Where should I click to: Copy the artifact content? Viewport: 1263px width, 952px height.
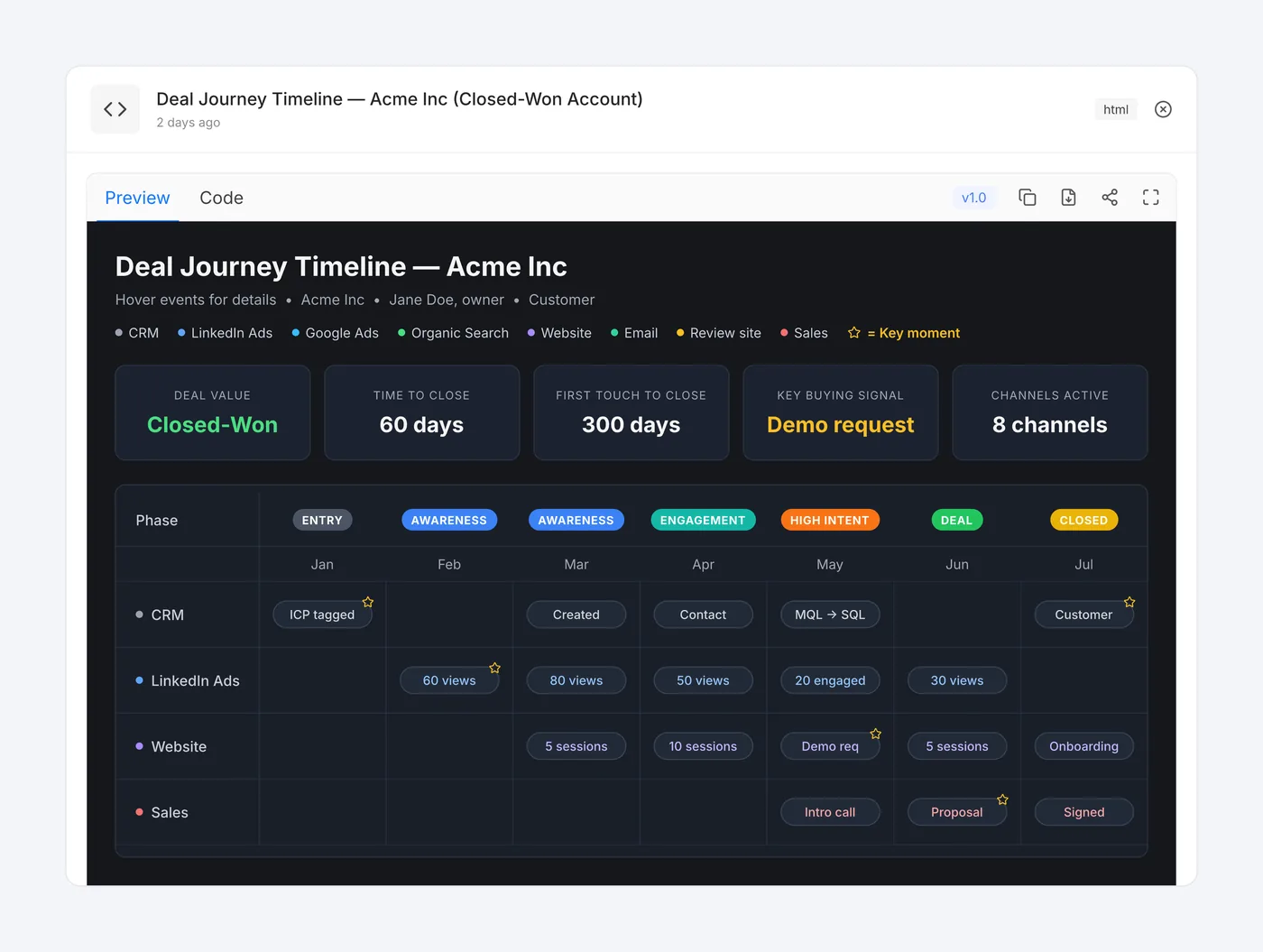[1028, 198]
